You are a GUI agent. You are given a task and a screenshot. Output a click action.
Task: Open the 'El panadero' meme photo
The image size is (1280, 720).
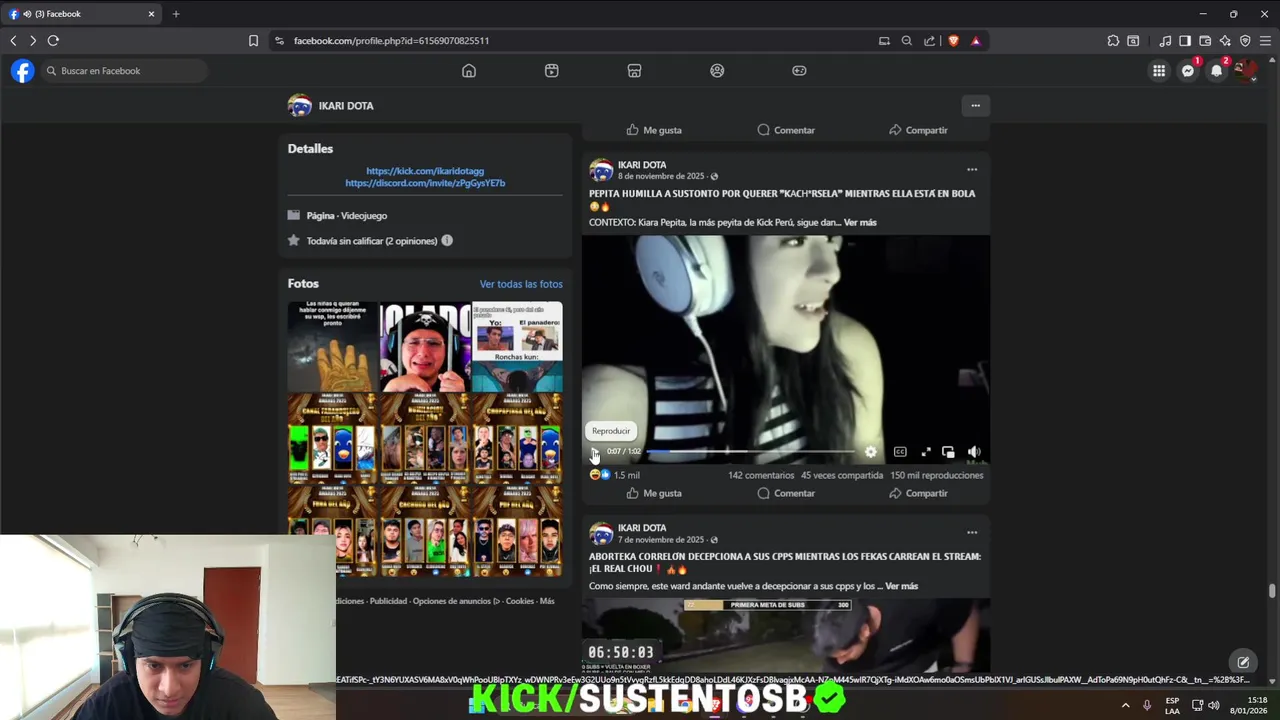click(517, 346)
